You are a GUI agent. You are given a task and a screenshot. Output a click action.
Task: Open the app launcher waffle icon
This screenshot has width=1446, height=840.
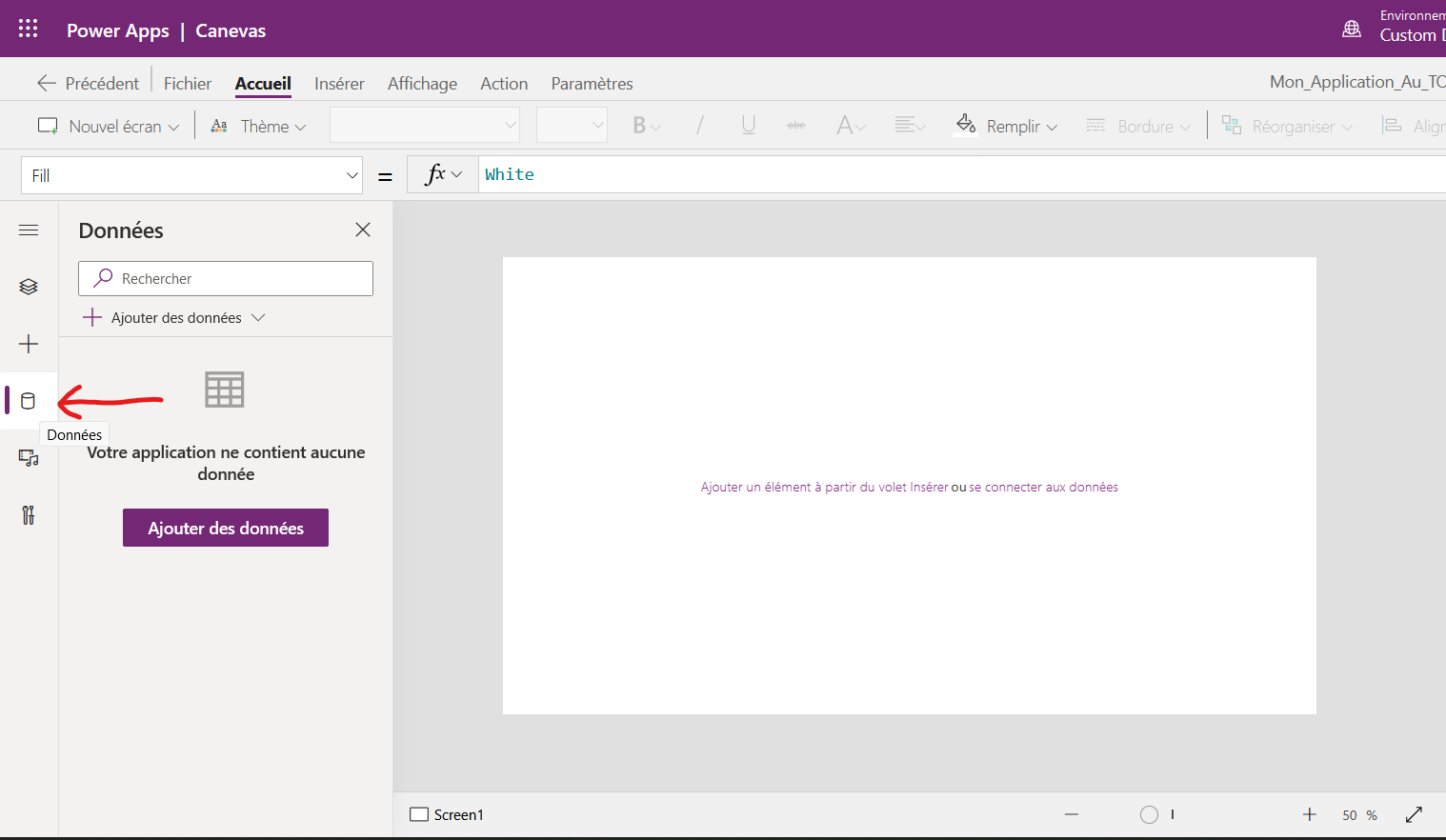coord(29,29)
